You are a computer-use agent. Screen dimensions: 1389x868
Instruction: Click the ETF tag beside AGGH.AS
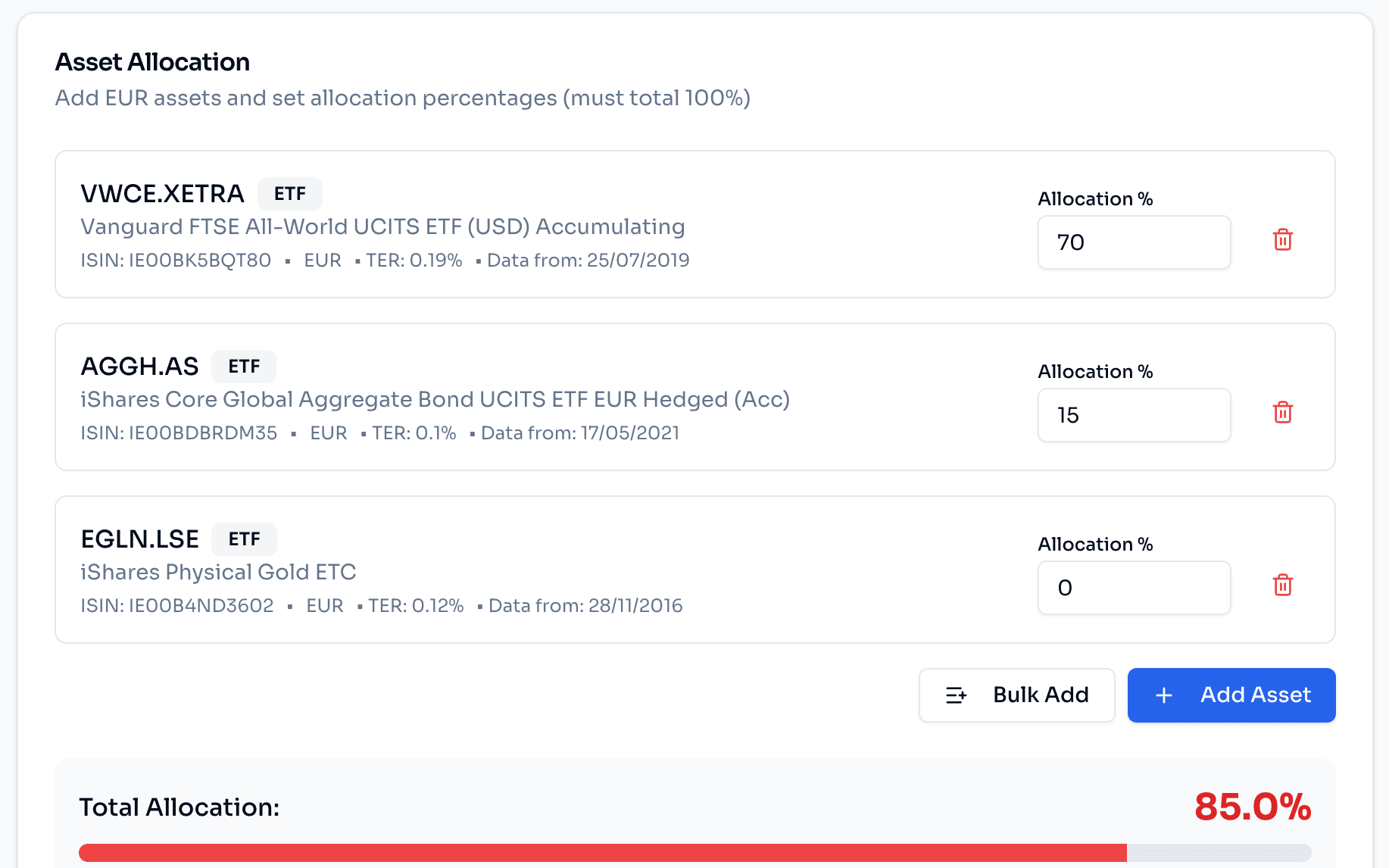point(244,367)
